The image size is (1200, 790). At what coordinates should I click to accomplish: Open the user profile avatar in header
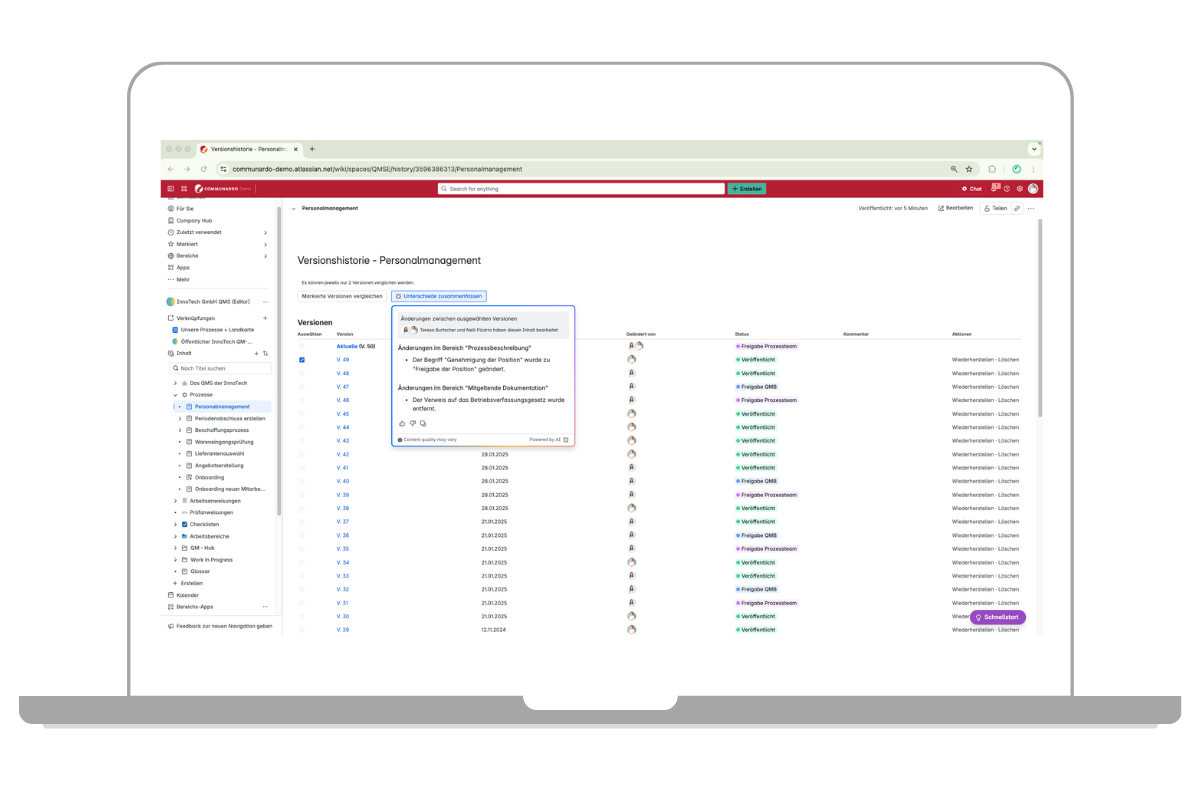click(1032, 188)
